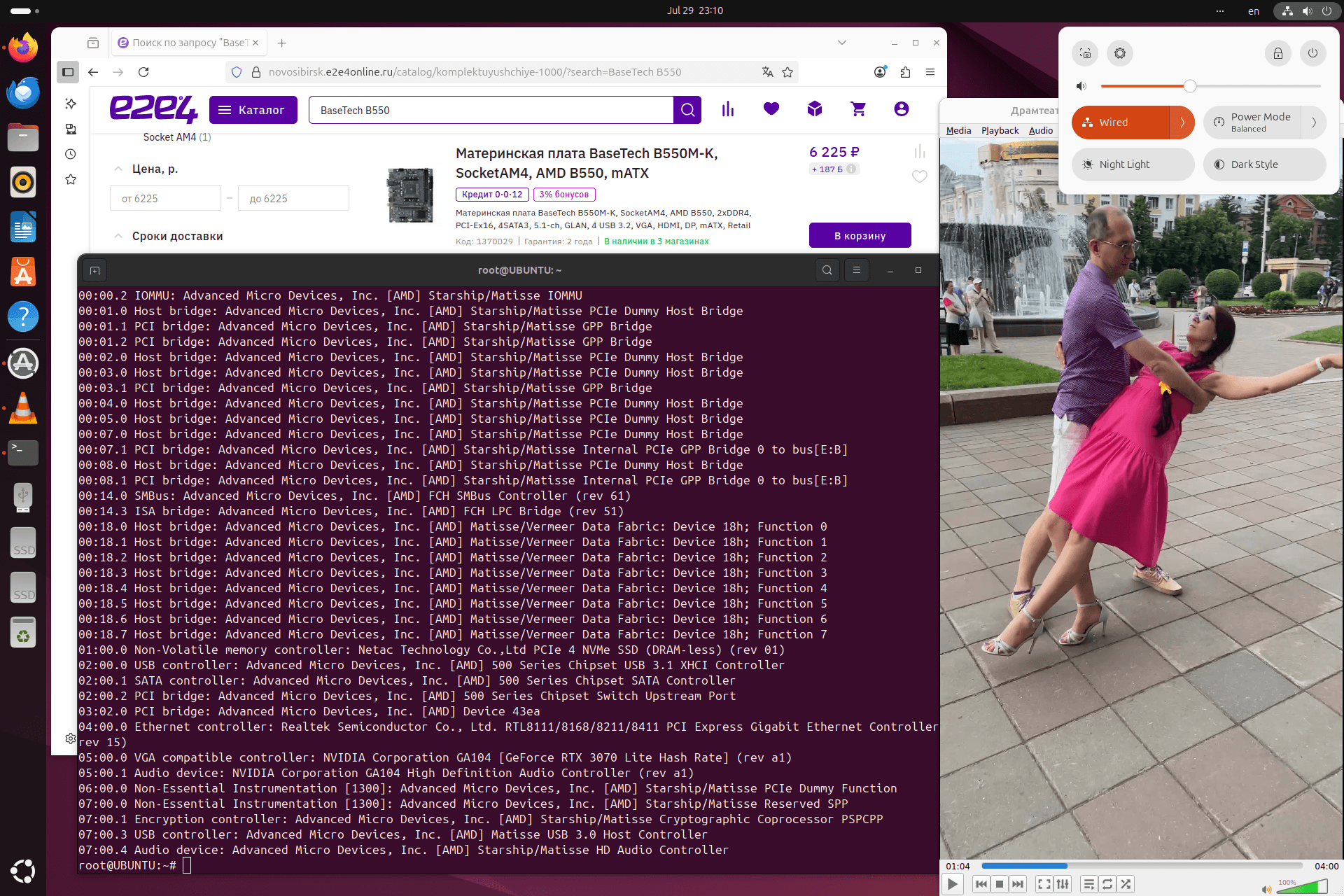Click 3% бонусов badge
Screen dimensions: 1344x896
[x=564, y=195]
